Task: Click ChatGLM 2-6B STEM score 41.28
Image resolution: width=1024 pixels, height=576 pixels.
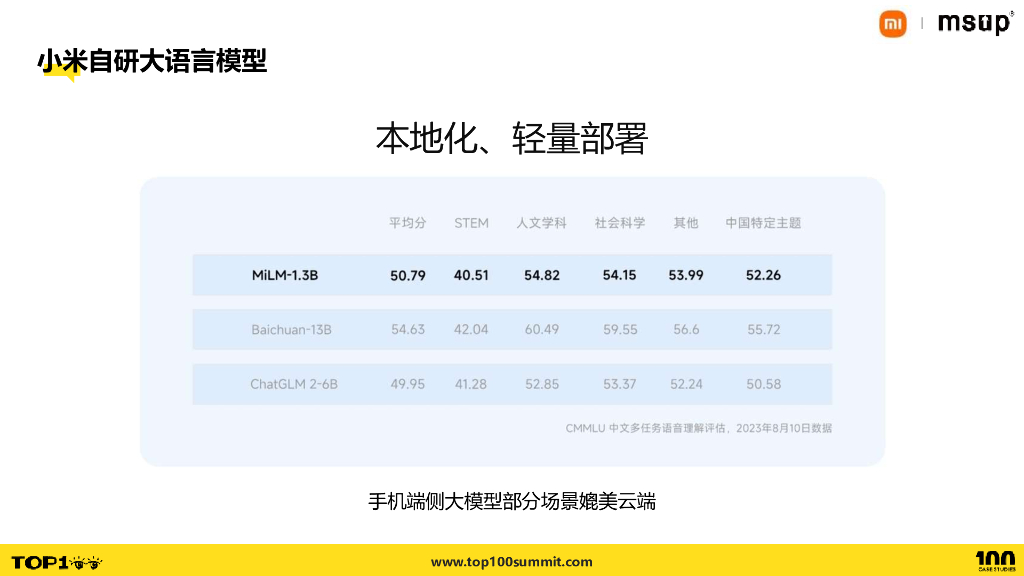Action: tap(471, 385)
